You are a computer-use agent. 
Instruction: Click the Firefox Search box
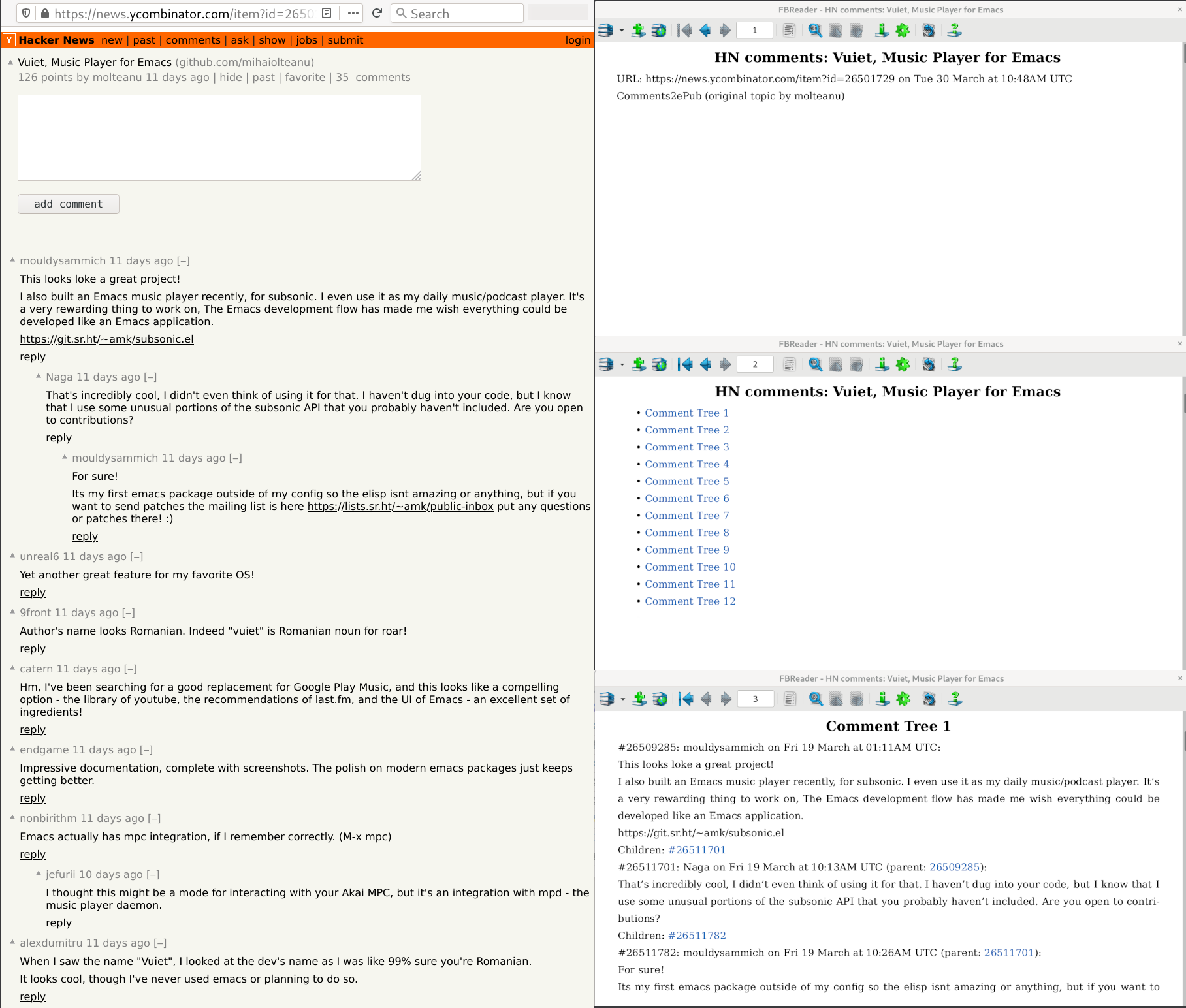[457, 13]
